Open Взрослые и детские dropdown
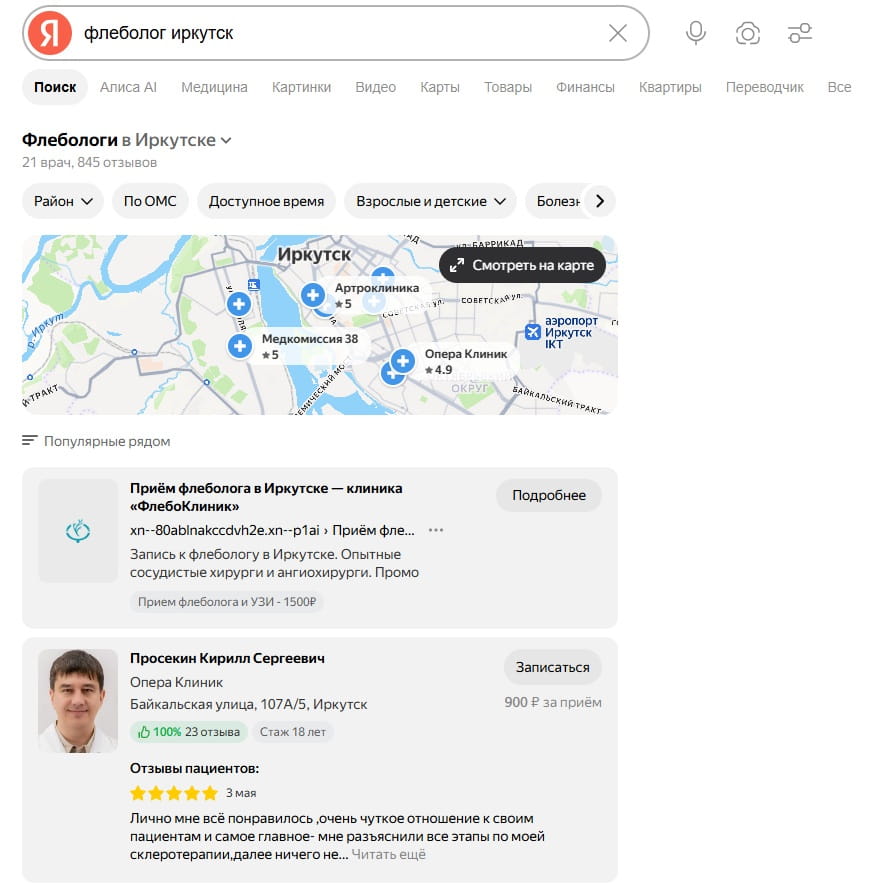Viewport: 875px width, 885px height. click(430, 201)
